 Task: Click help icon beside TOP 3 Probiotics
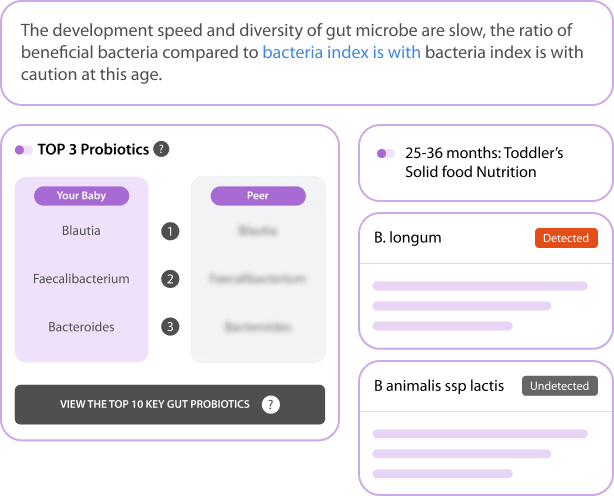(162, 150)
